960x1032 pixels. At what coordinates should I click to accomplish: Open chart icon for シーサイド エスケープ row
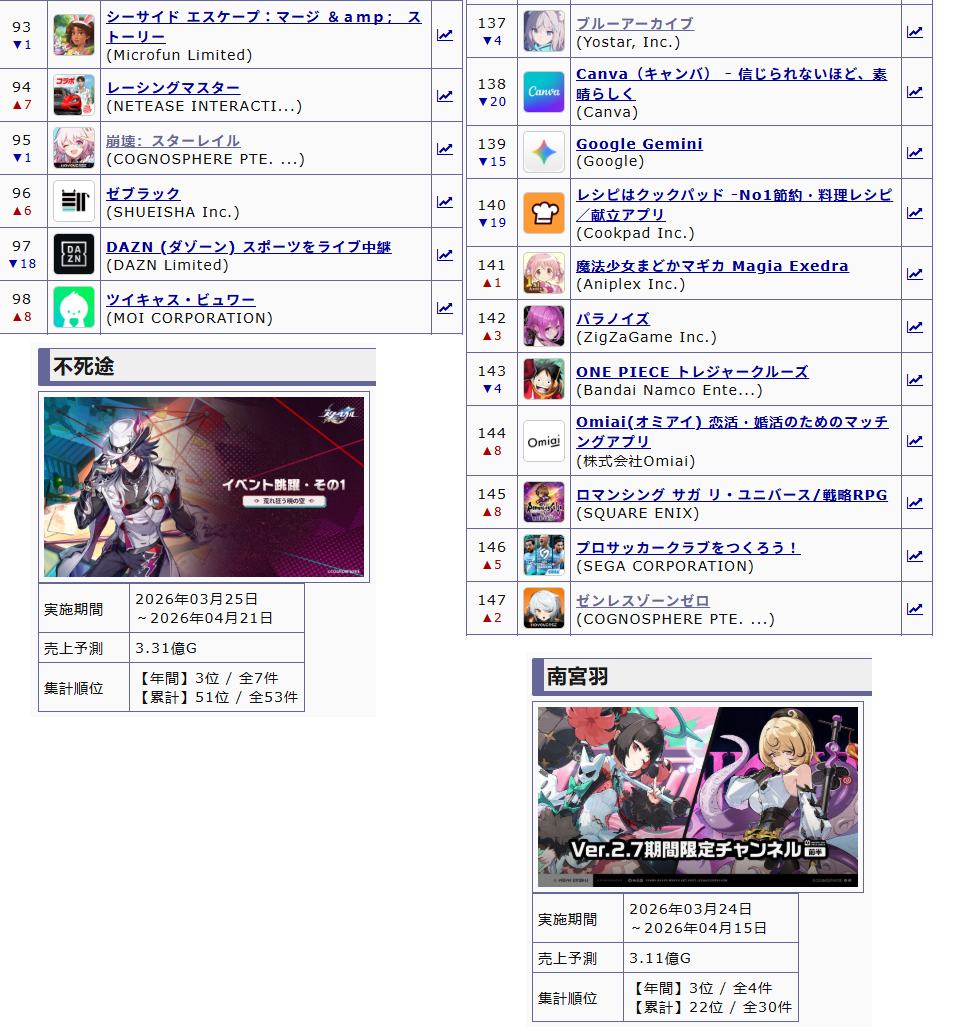coord(445,35)
